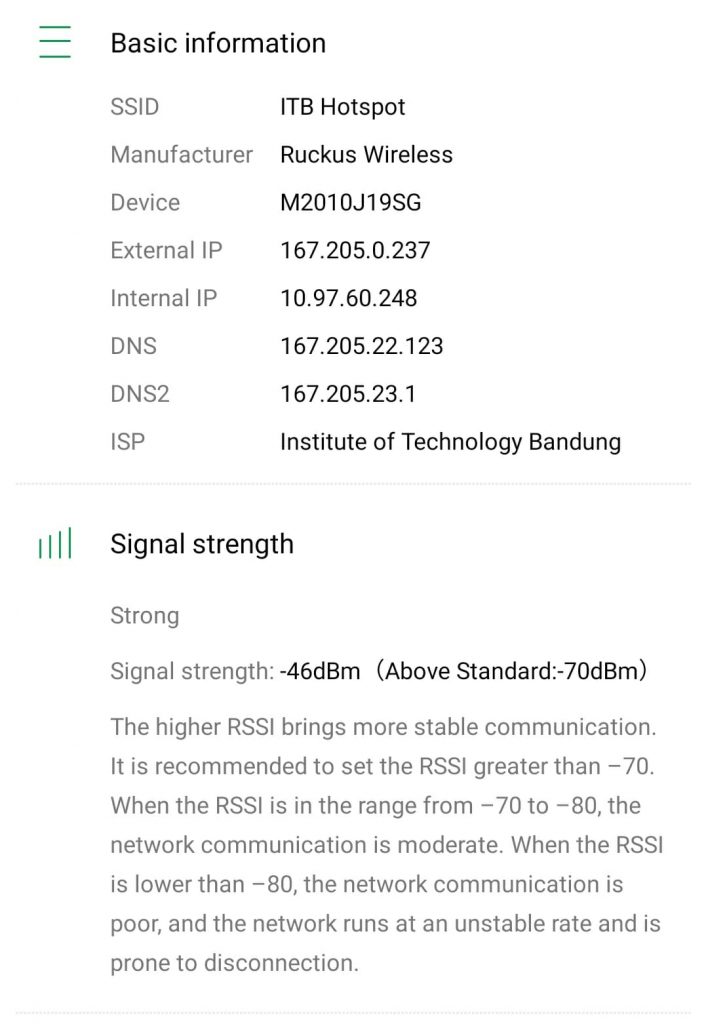Click the DNS2 address 167.205.23.1
The width and height of the screenshot is (708, 1024).
pyautogui.click(x=347, y=394)
